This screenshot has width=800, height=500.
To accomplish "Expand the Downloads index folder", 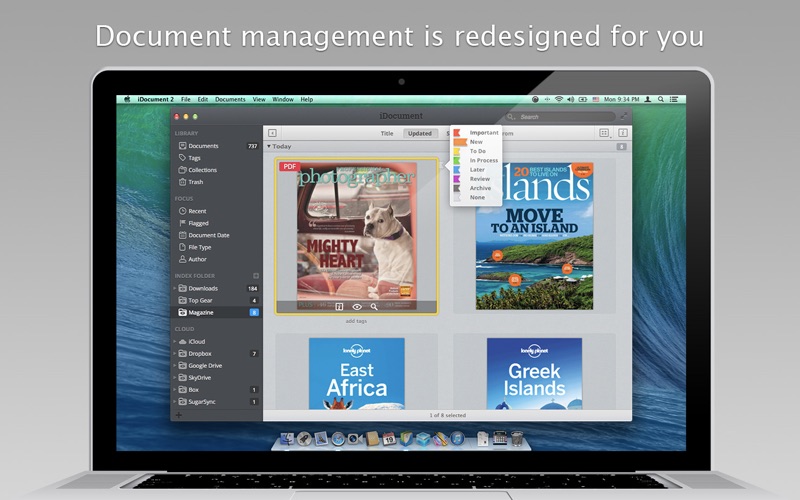I will point(175,288).
